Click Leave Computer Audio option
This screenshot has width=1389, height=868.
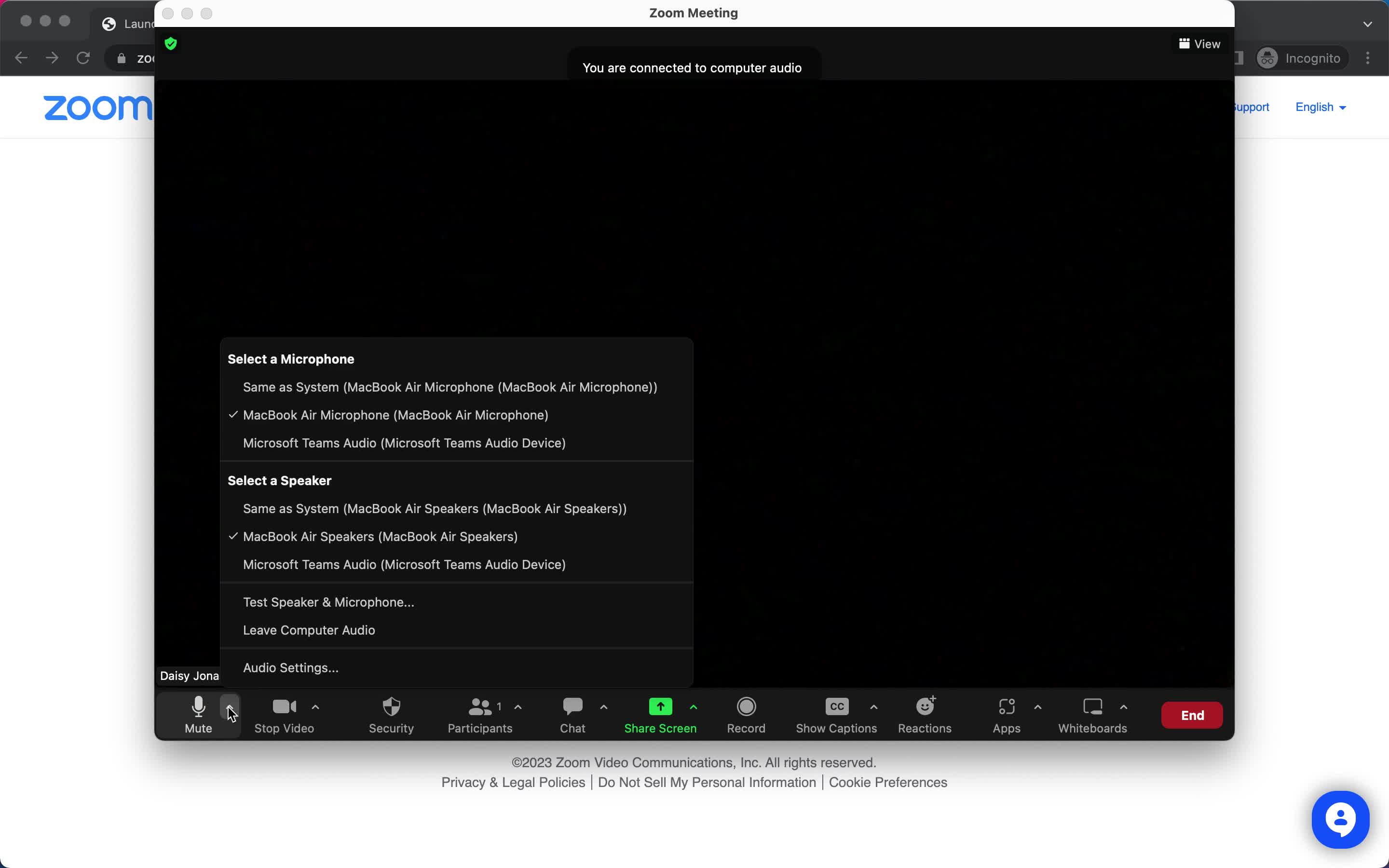click(308, 630)
